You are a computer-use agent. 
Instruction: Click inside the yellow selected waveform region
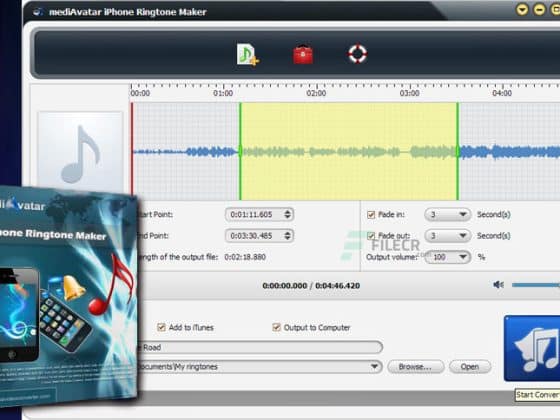[349, 151]
